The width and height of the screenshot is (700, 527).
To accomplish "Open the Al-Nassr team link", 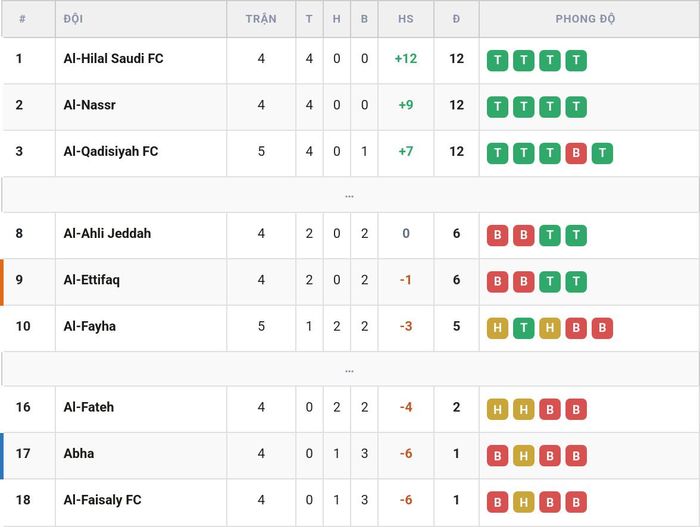I will 89,105.
